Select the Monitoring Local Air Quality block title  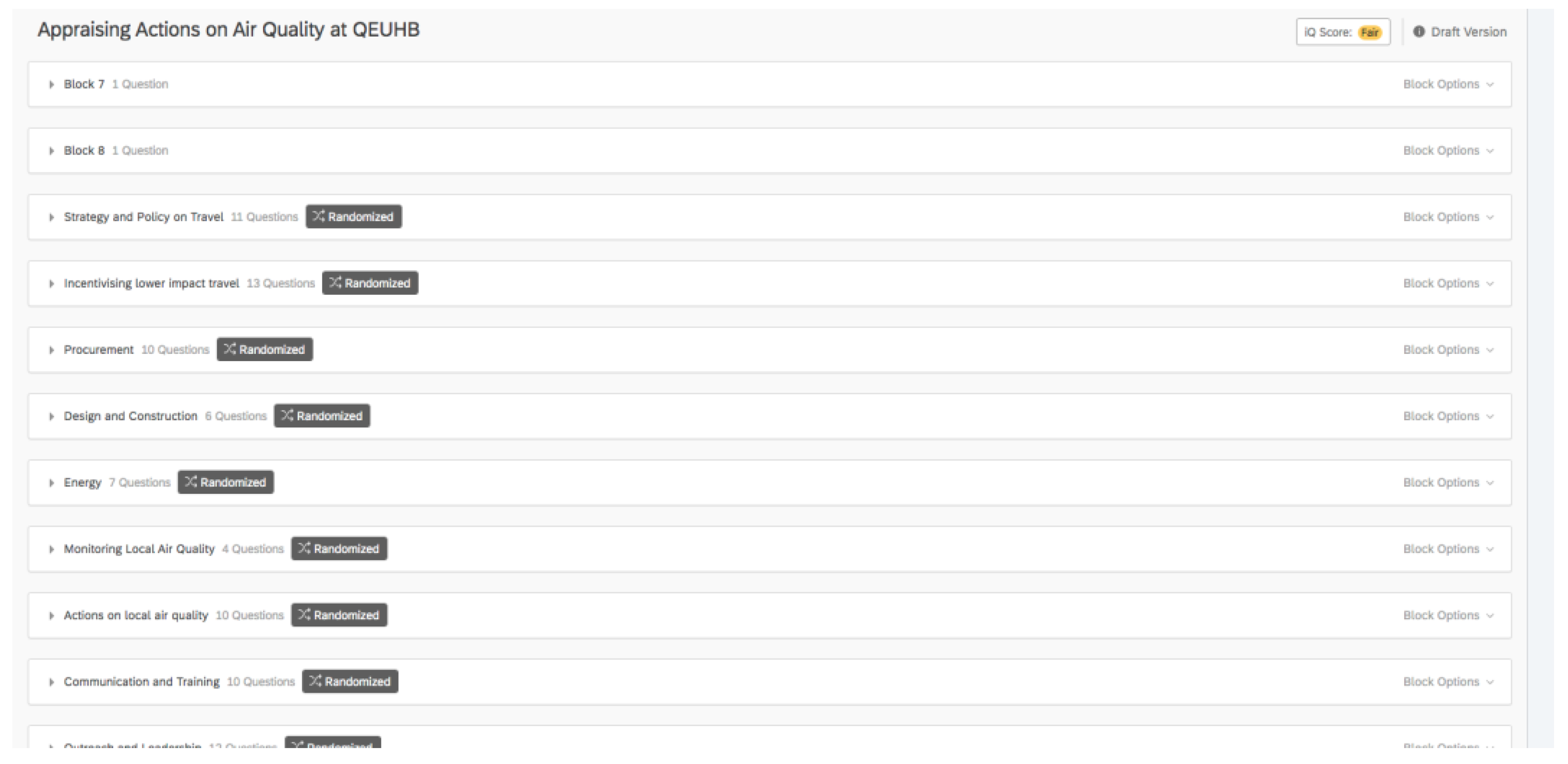[139, 548]
